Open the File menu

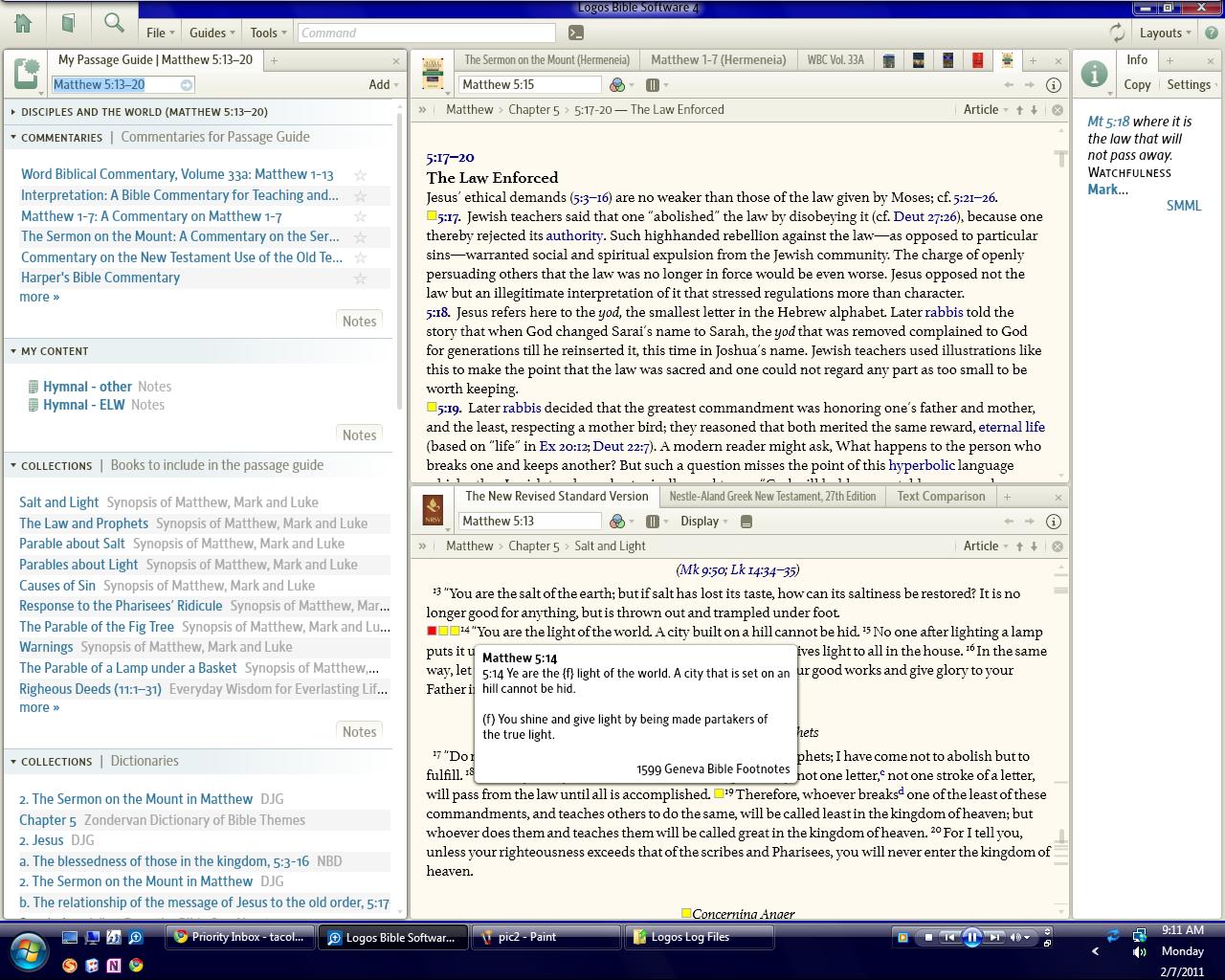(160, 33)
